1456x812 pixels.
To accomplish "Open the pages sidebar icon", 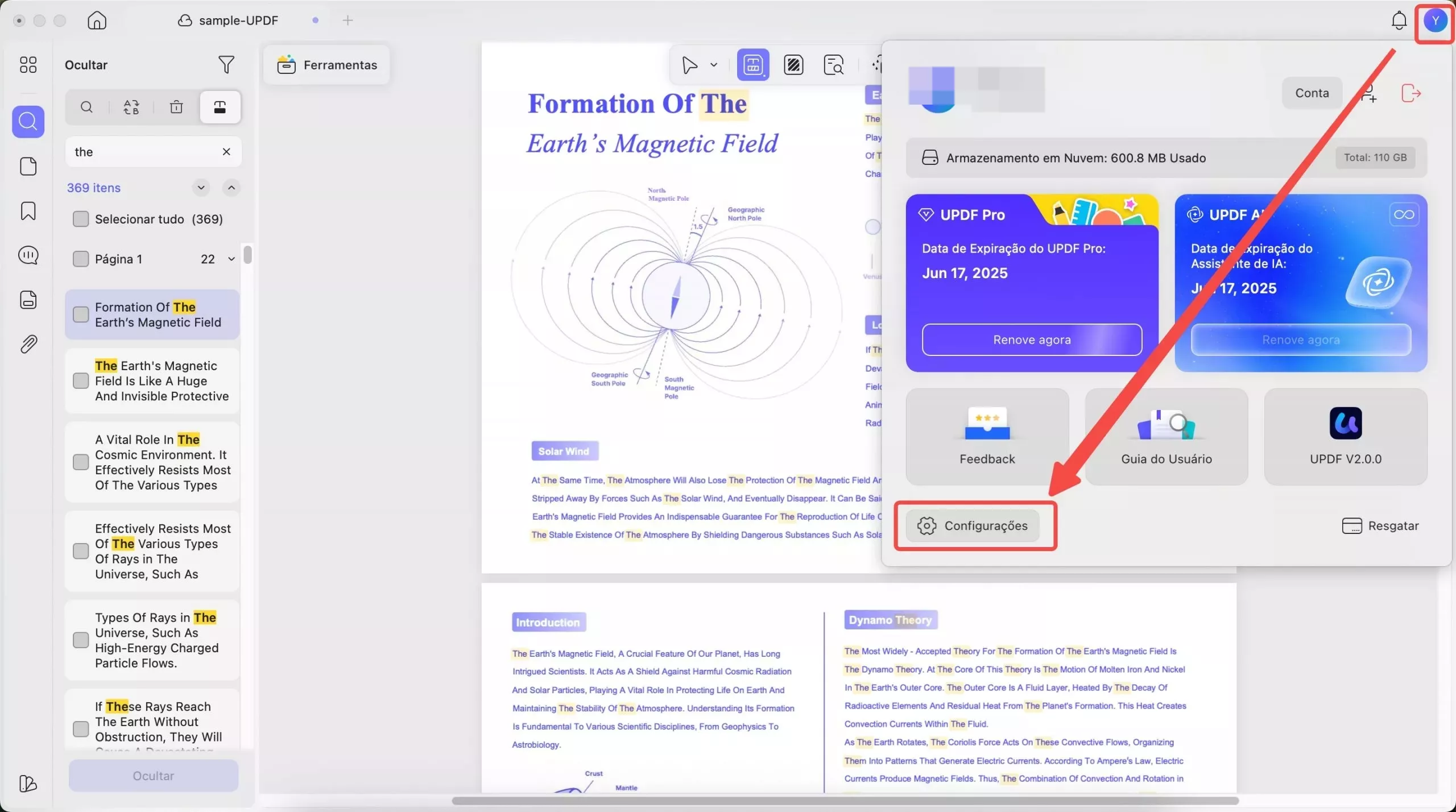I will [28, 166].
